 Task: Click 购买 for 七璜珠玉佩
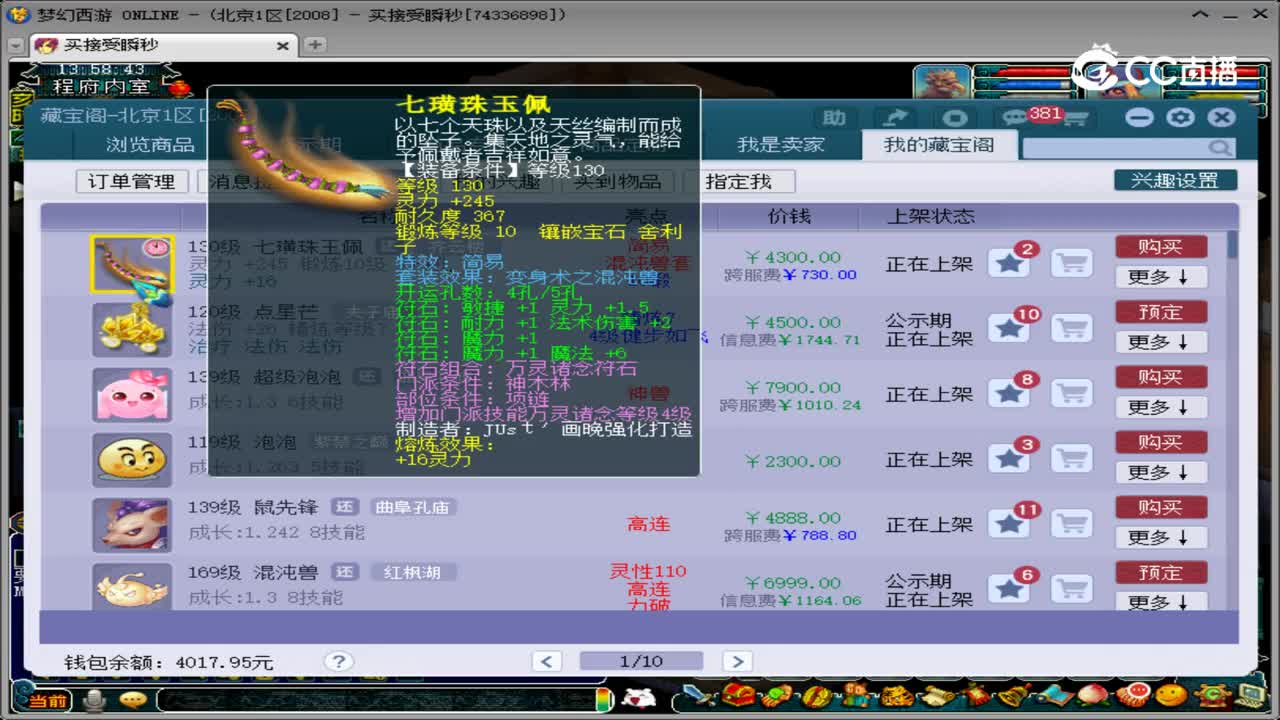pyautogui.click(x=1161, y=247)
